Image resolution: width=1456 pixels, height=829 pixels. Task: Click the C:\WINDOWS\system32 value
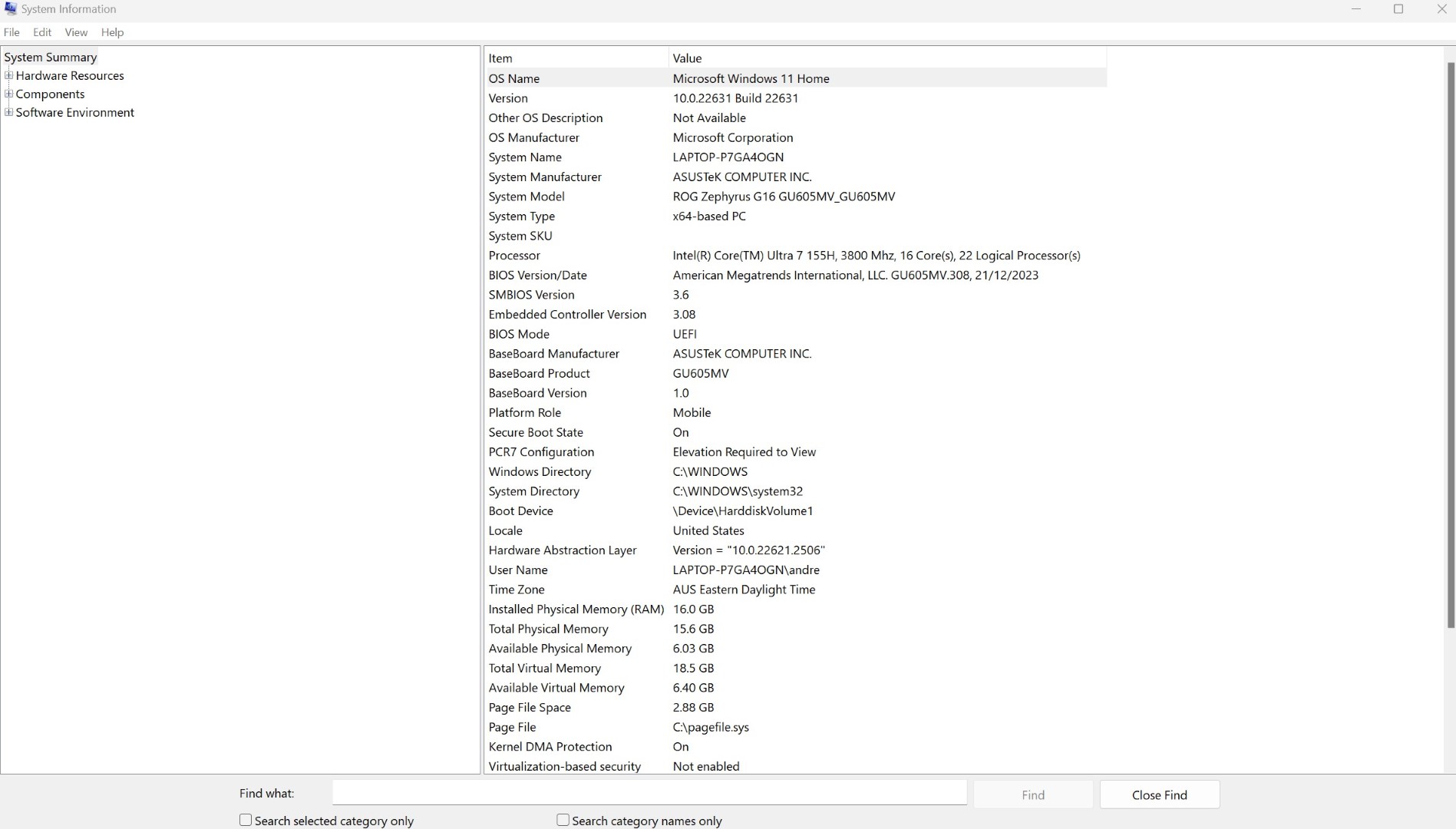pos(738,491)
